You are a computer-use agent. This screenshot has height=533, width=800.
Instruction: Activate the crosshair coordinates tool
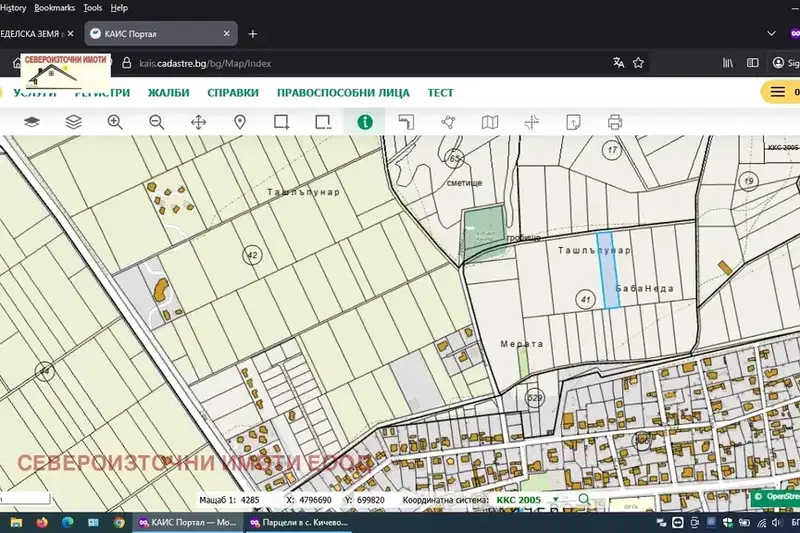coord(532,122)
